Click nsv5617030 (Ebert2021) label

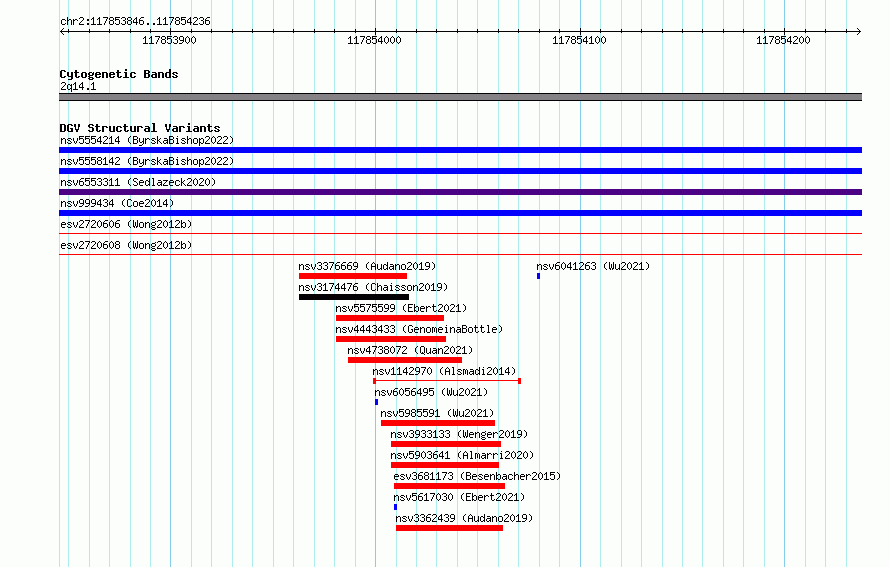(459, 497)
